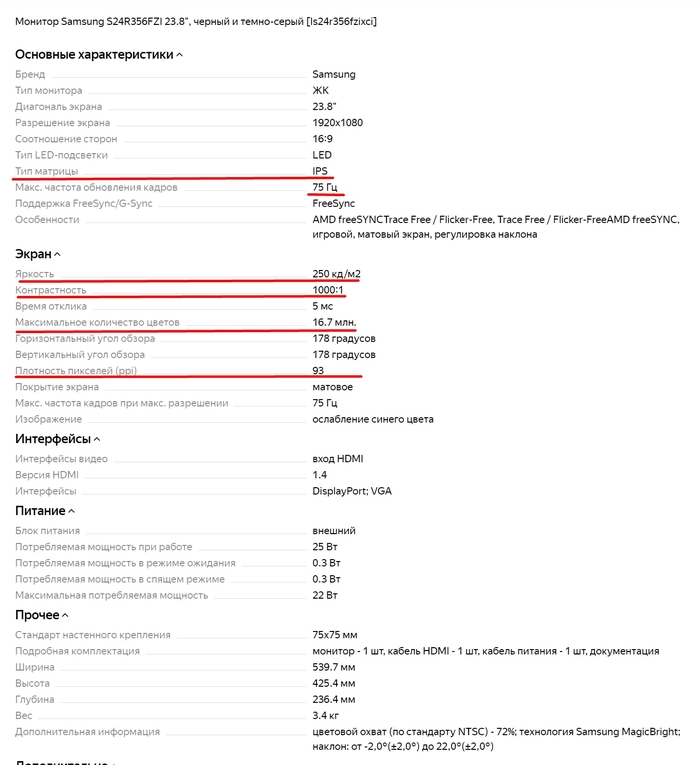Collapse the Интерфейсы section chevron

pyautogui.click(x=96, y=439)
